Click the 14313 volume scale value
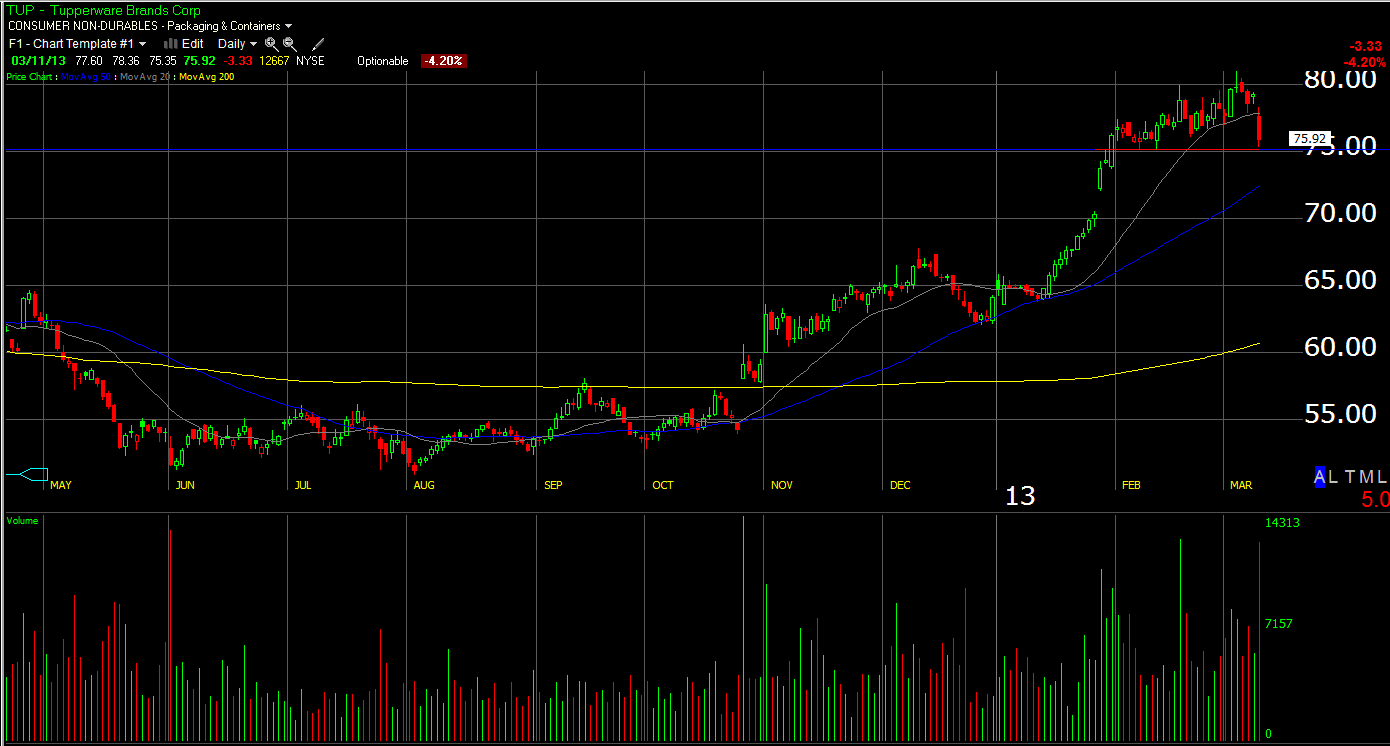The image size is (1390, 746). (x=1282, y=523)
